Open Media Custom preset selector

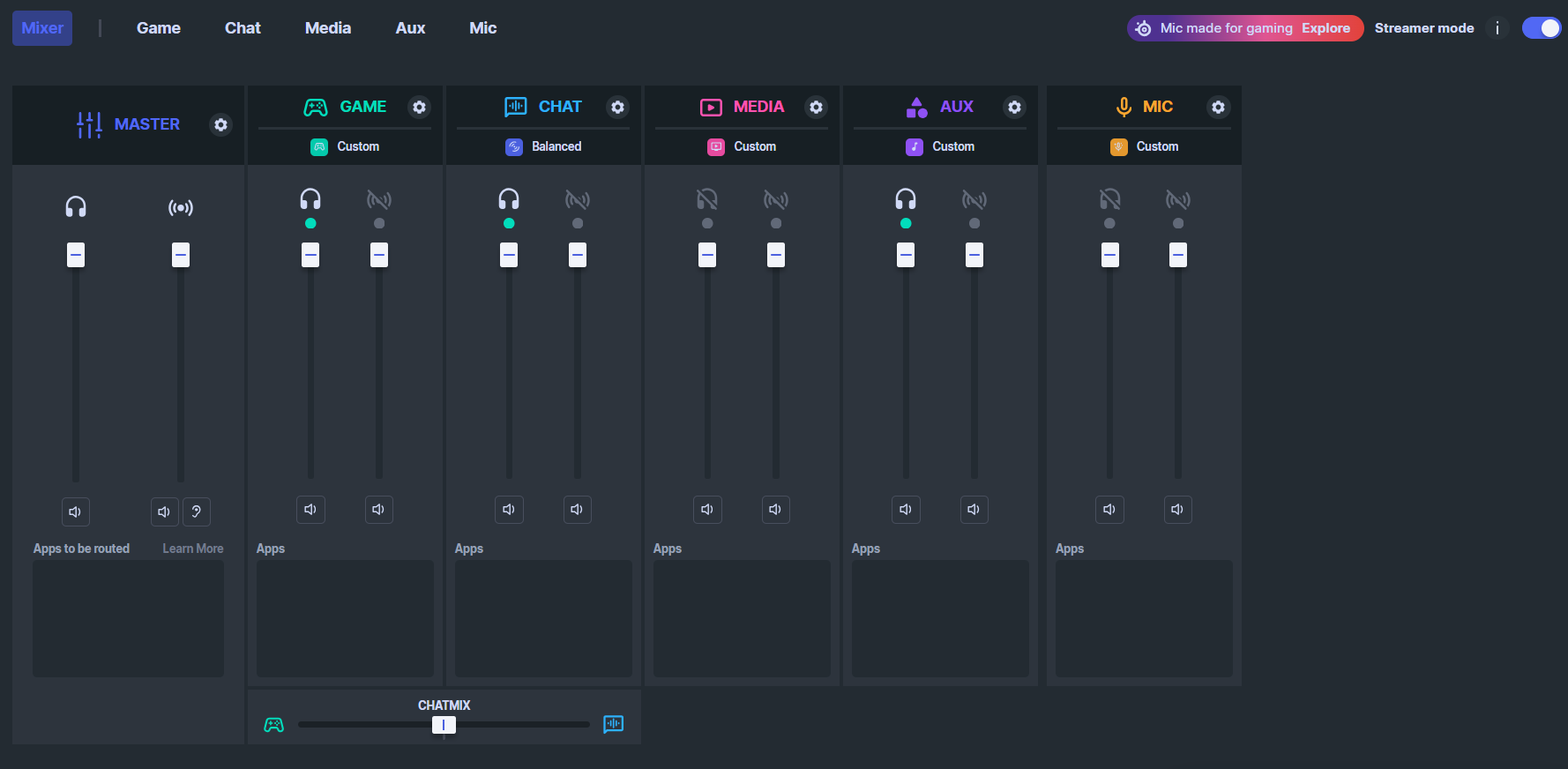click(742, 146)
